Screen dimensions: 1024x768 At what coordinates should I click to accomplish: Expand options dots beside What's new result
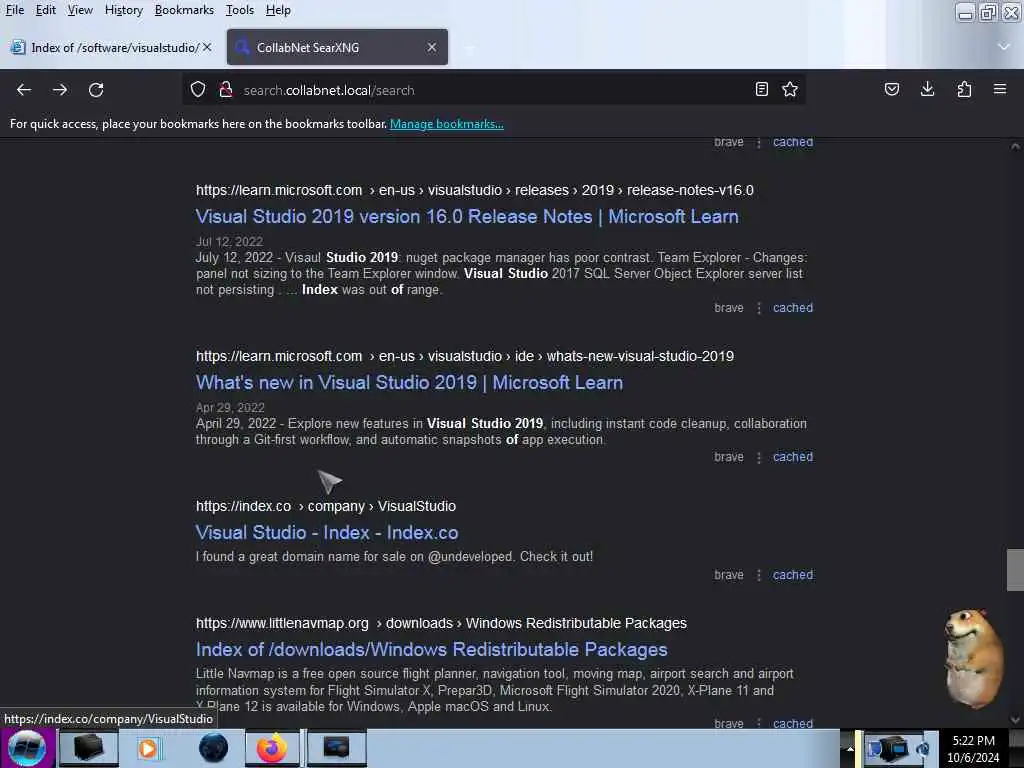(759, 457)
